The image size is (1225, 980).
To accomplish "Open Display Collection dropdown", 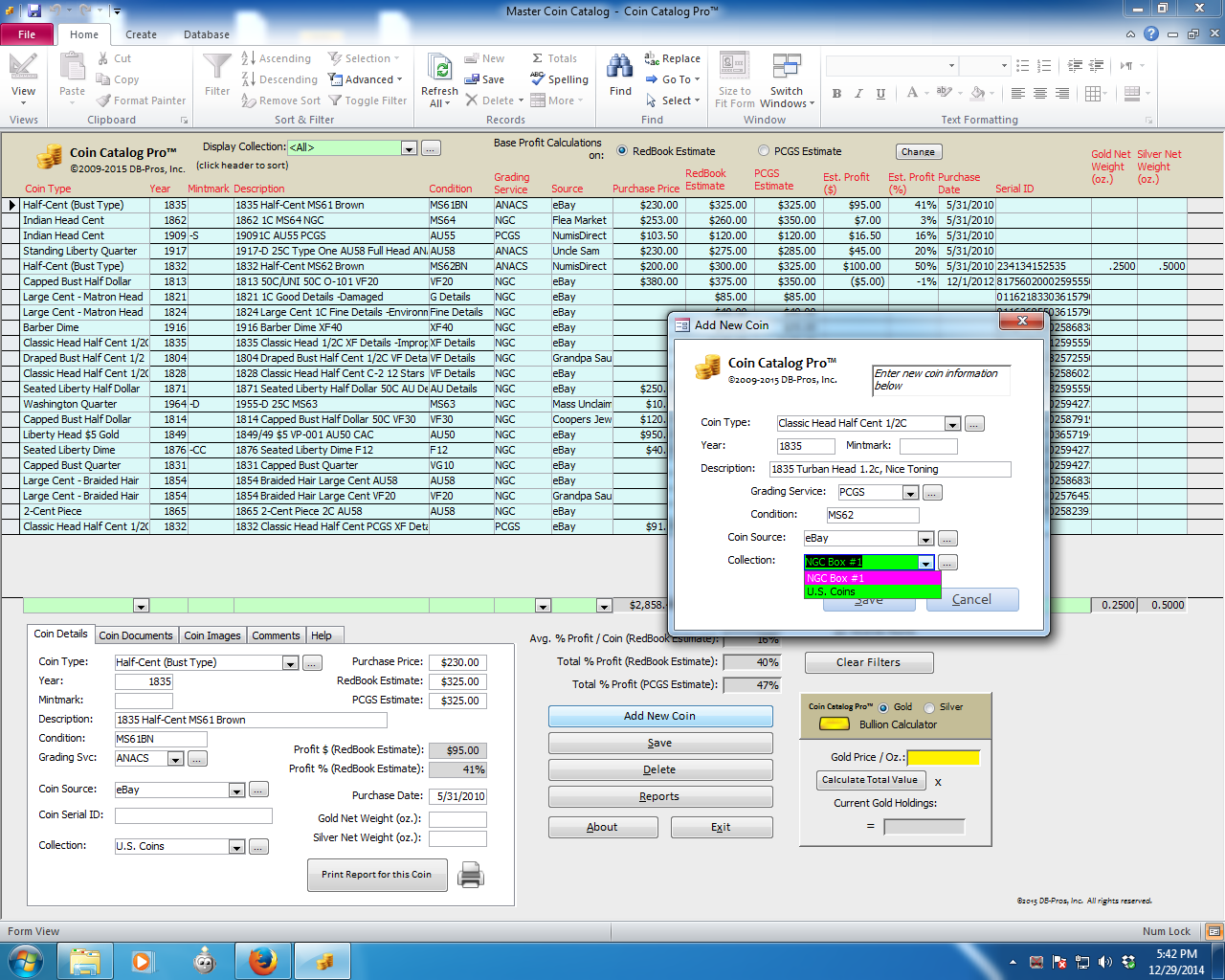I will click(410, 148).
